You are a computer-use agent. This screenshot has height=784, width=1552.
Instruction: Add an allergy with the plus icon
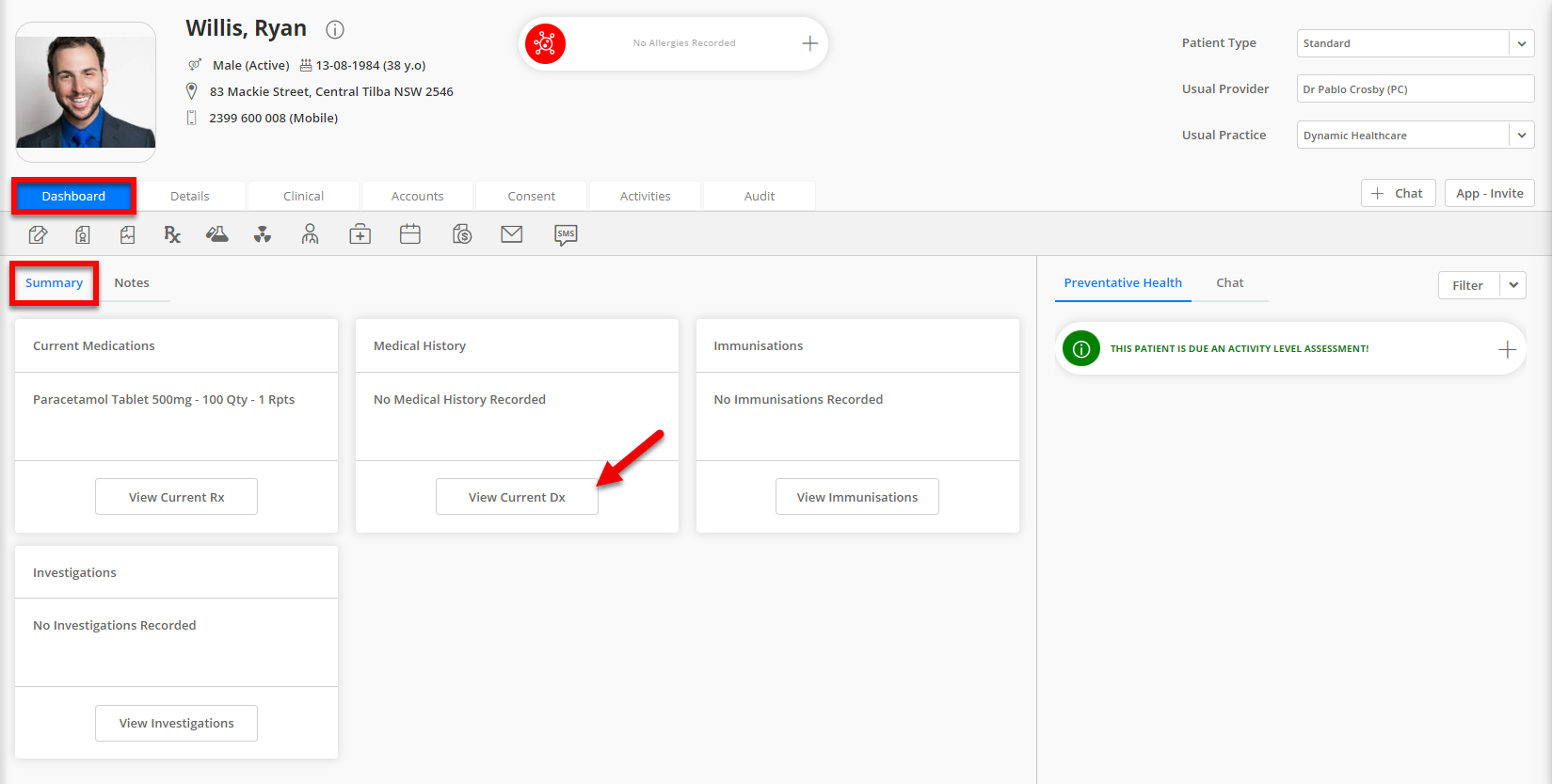click(x=809, y=43)
